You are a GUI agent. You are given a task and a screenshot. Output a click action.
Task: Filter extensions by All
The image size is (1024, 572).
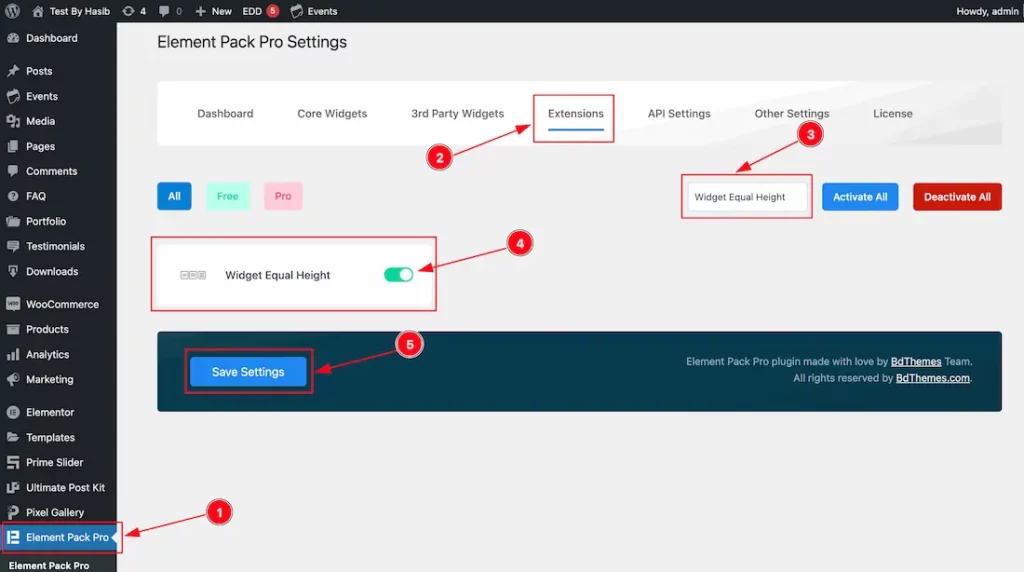[x=174, y=196]
